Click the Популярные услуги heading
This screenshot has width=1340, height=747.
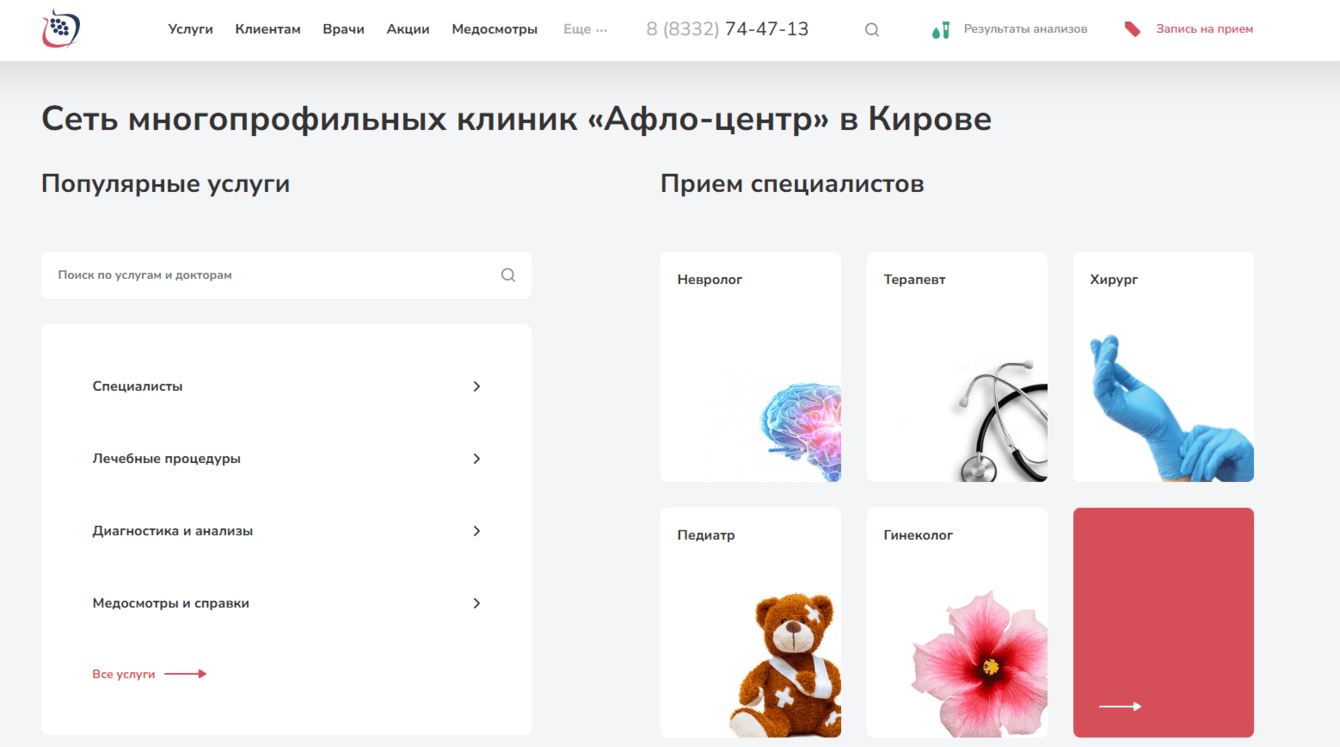click(166, 185)
